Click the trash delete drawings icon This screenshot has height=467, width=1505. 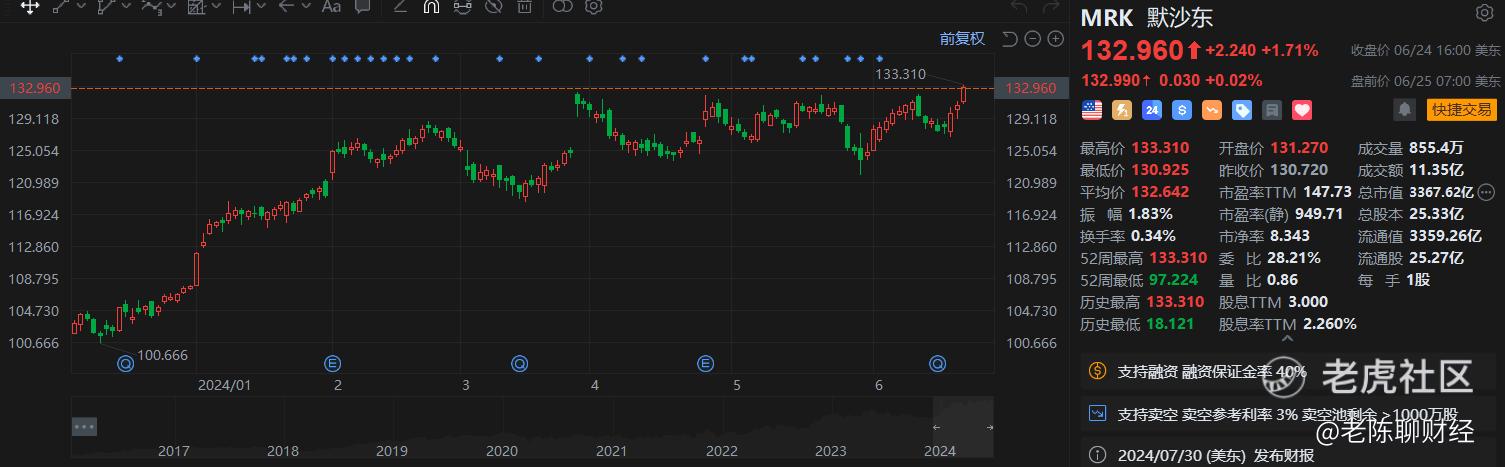tap(523, 6)
